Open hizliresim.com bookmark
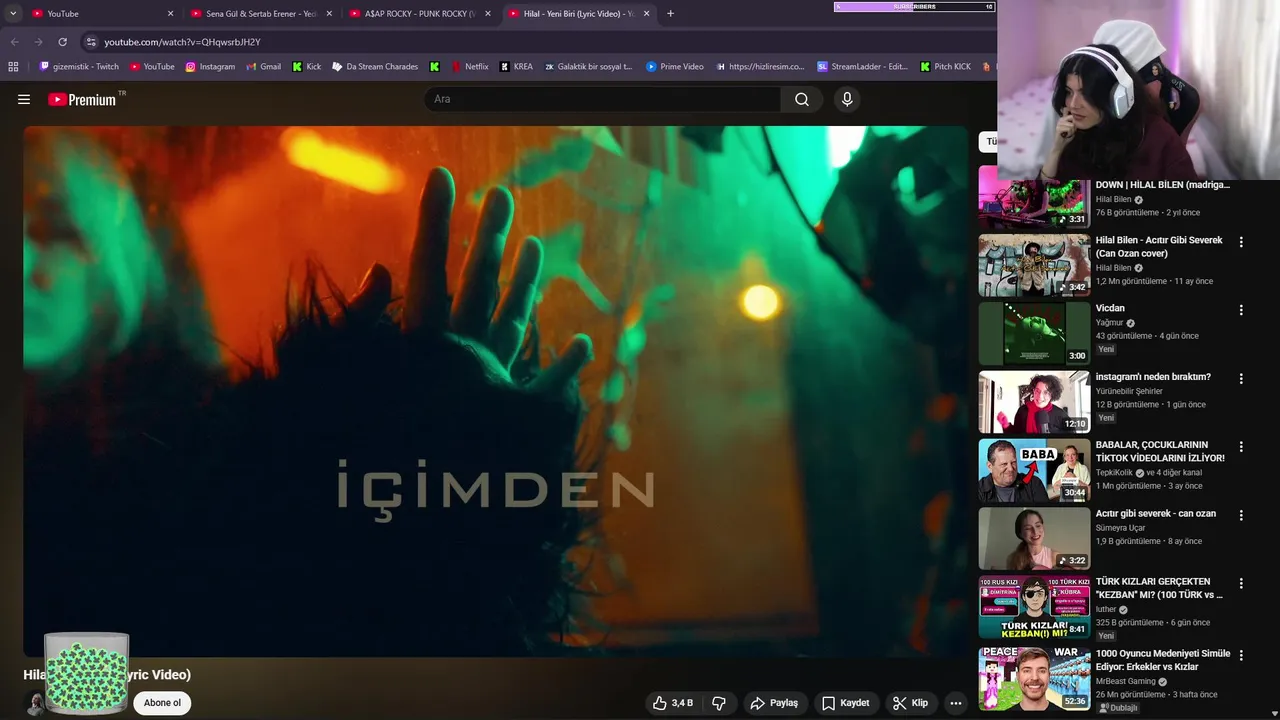 (x=760, y=67)
